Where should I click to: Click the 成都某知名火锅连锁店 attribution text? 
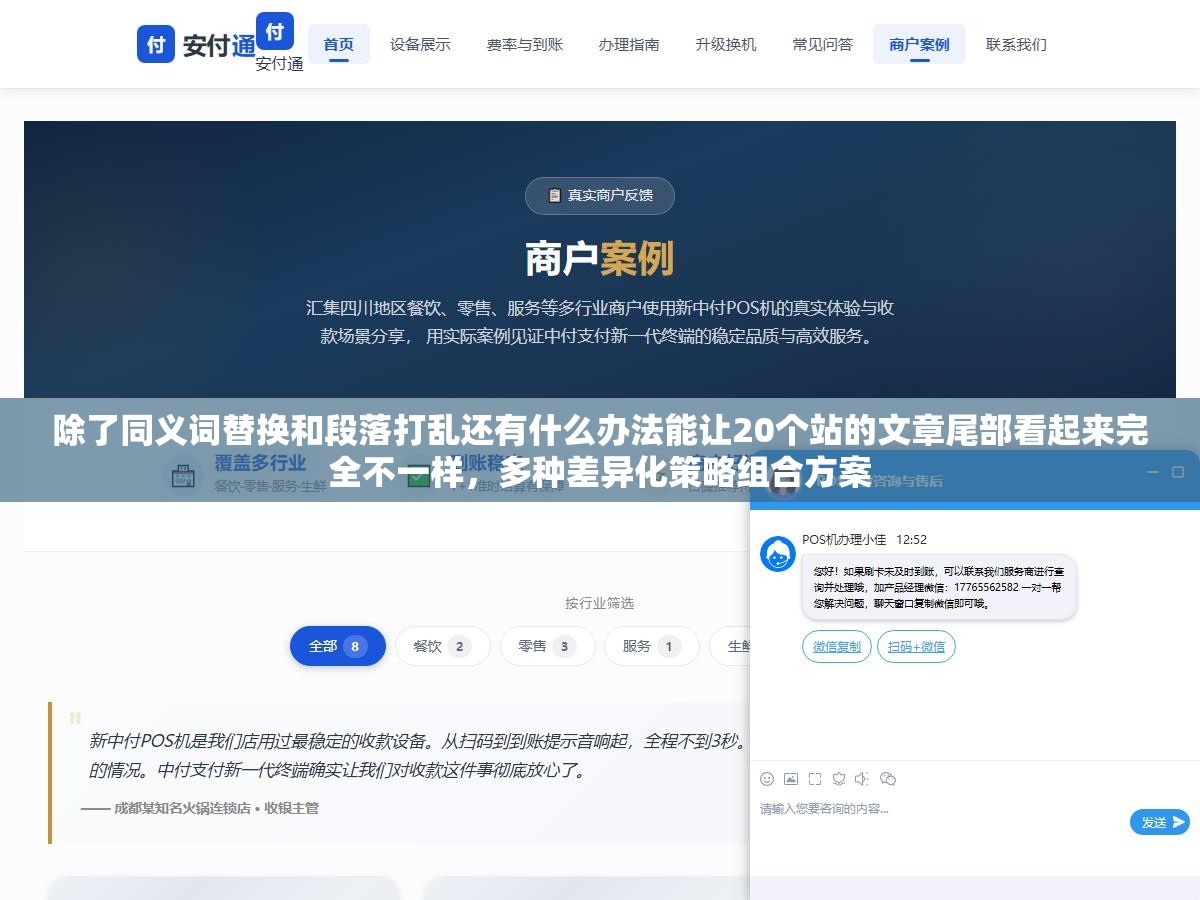pyautogui.click(x=199, y=808)
